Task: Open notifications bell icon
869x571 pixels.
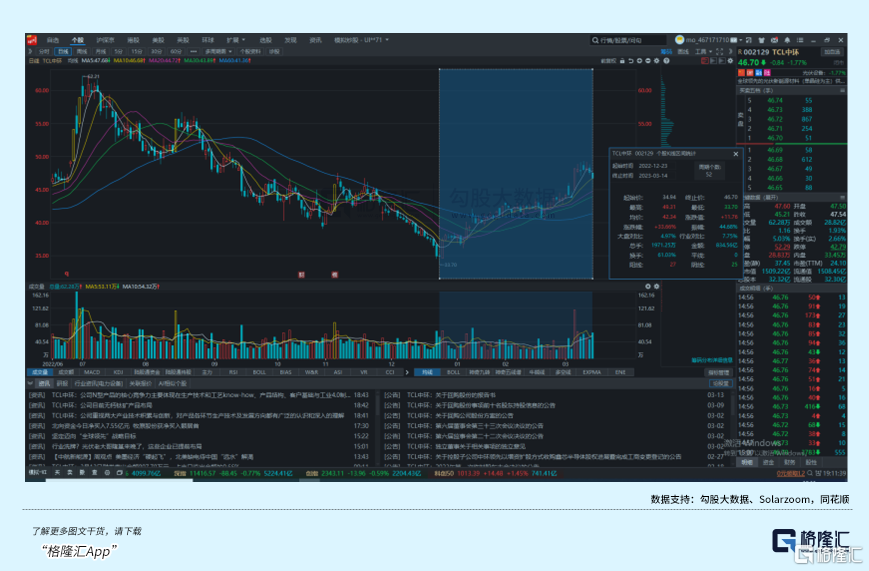Action: (x=787, y=40)
